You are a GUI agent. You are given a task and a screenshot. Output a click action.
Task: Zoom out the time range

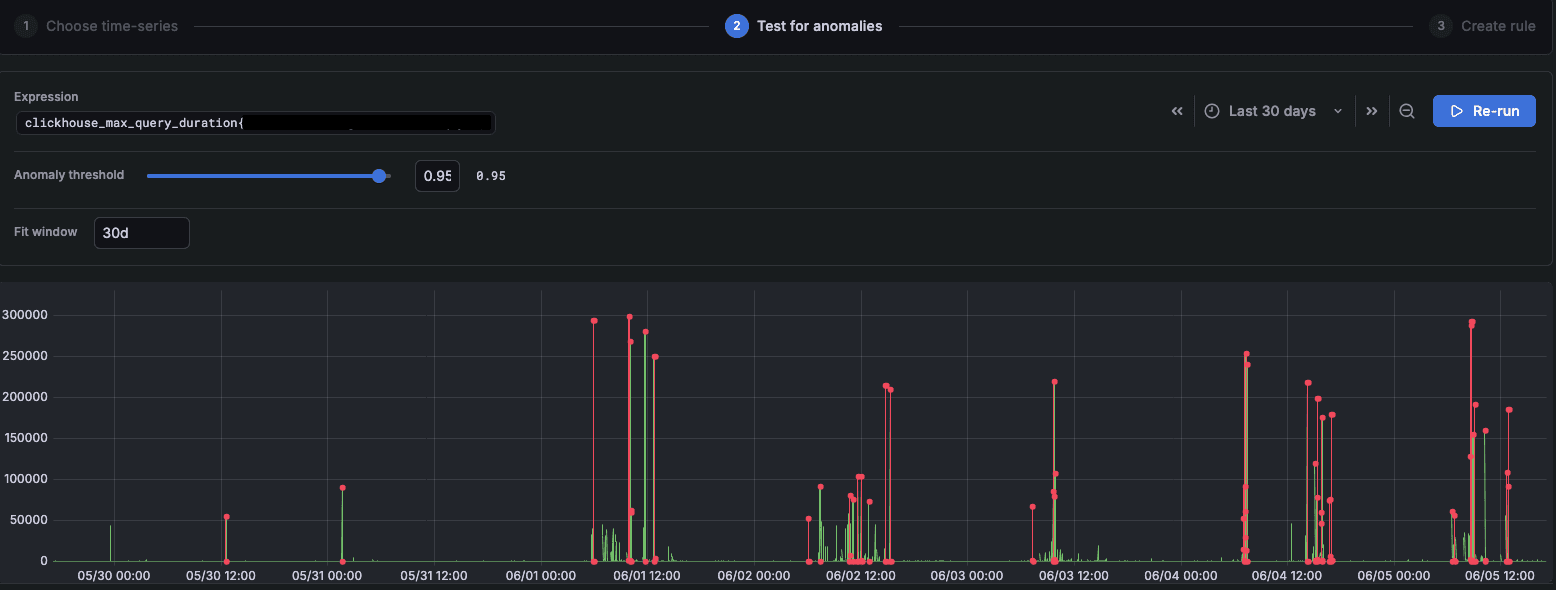tap(1406, 111)
